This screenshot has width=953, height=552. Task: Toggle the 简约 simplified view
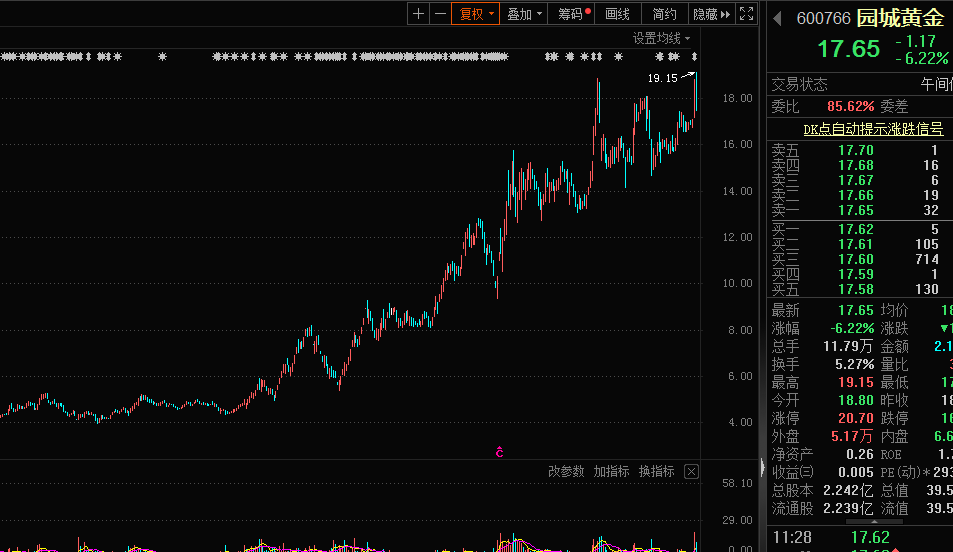pos(664,14)
